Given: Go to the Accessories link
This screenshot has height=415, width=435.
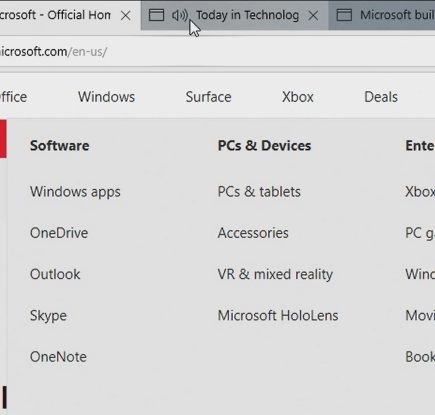Looking at the screenshot, I should (x=253, y=233).
